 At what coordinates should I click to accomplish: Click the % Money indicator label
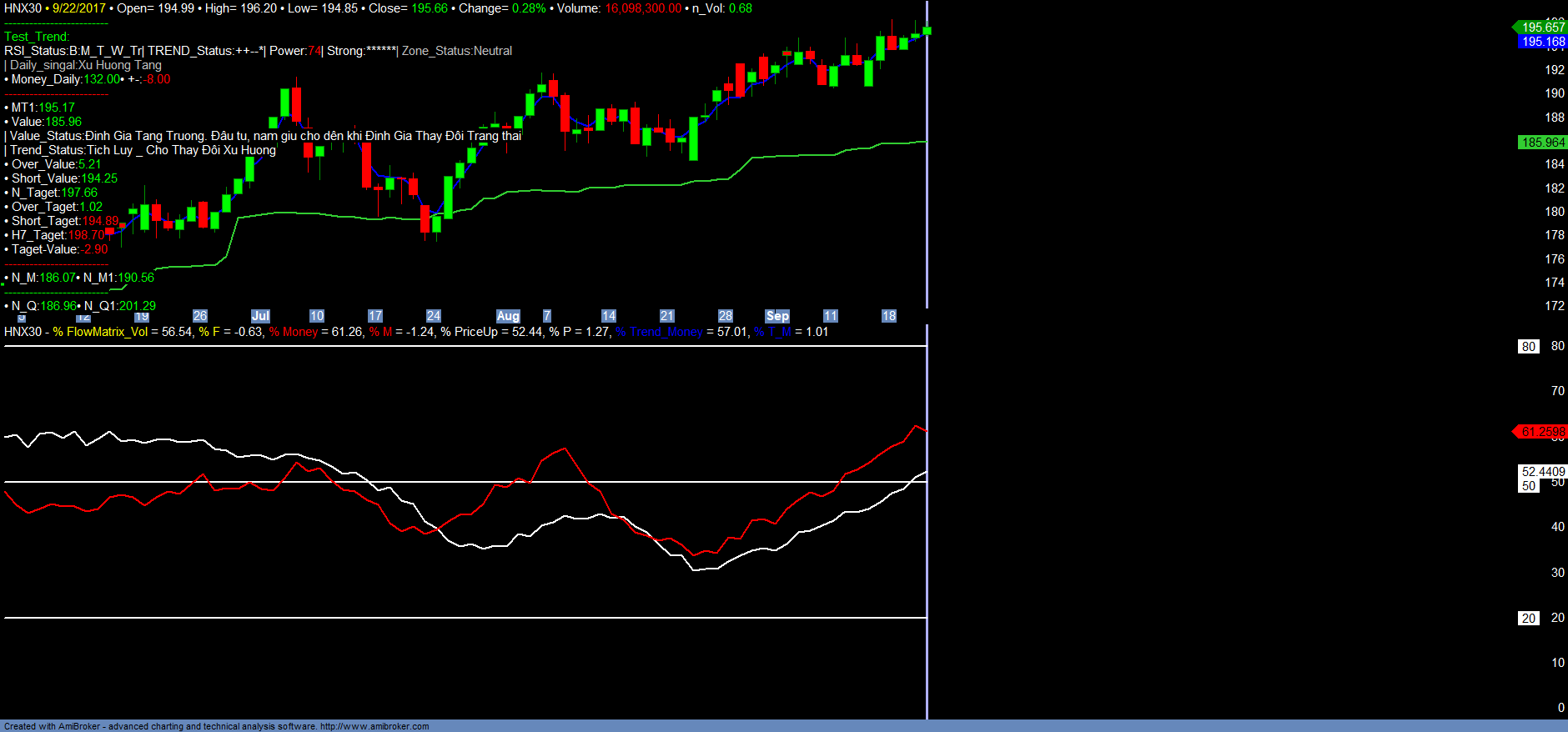[x=293, y=332]
